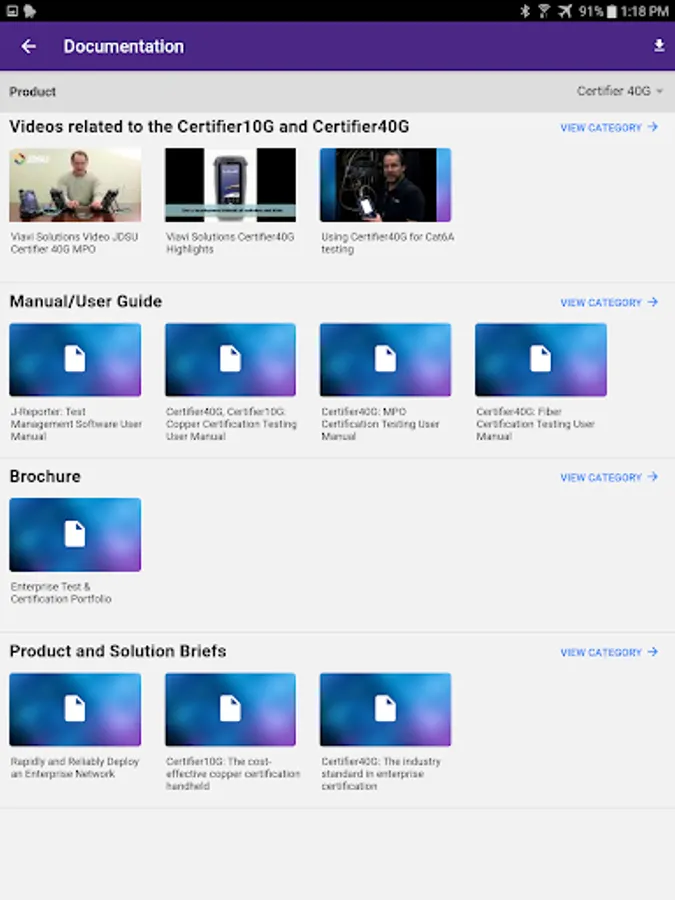Tap the back arrow in Documentation header
The image size is (675, 900).
tap(28, 46)
